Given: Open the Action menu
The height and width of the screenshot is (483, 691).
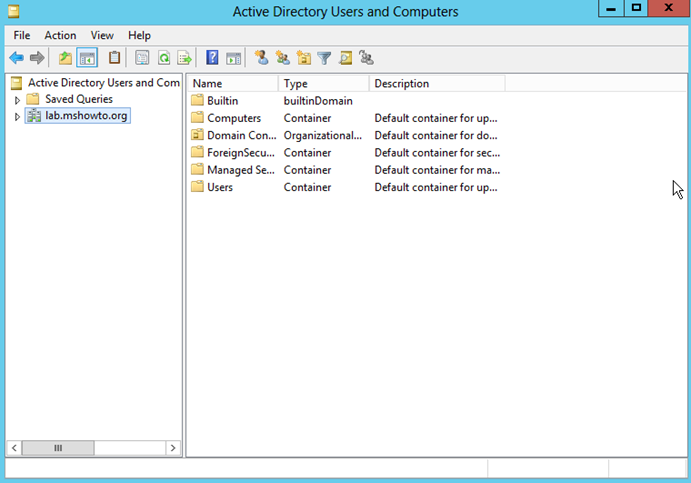Looking at the screenshot, I should pyautogui.click(x=60, y=35).
